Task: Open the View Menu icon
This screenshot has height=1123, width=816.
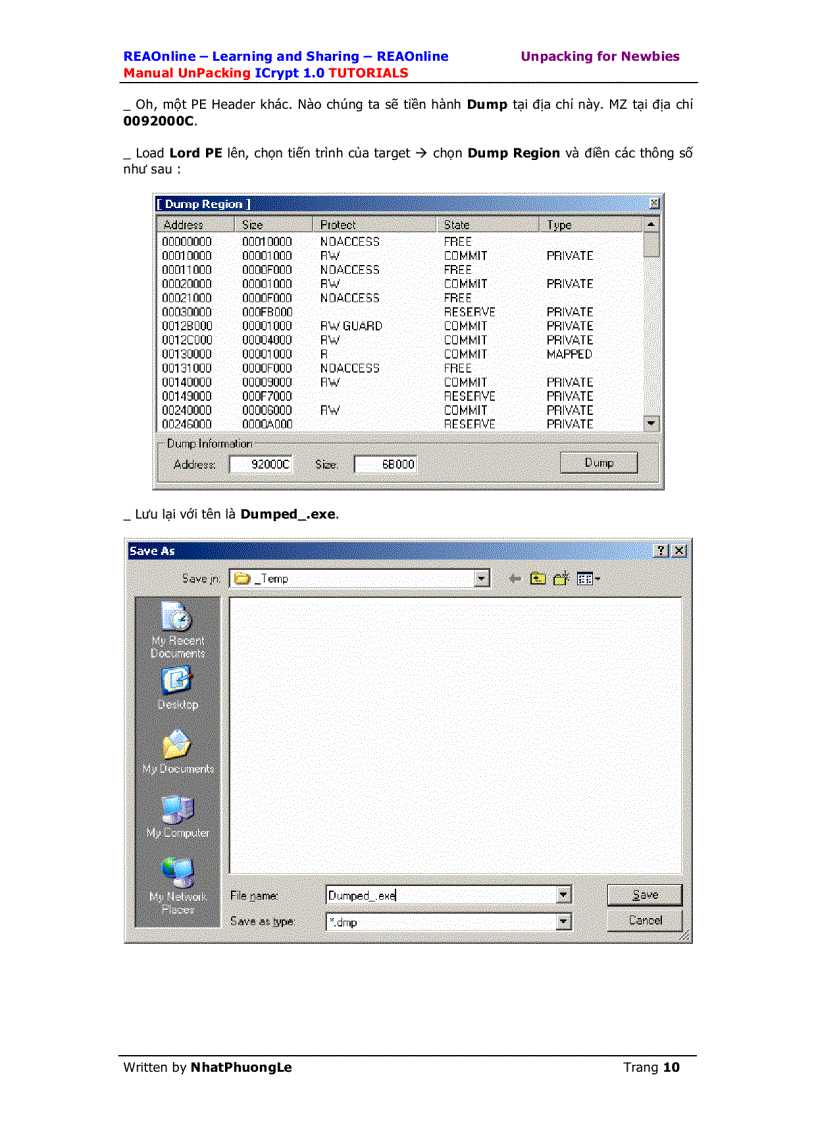Action: (585, 578)
